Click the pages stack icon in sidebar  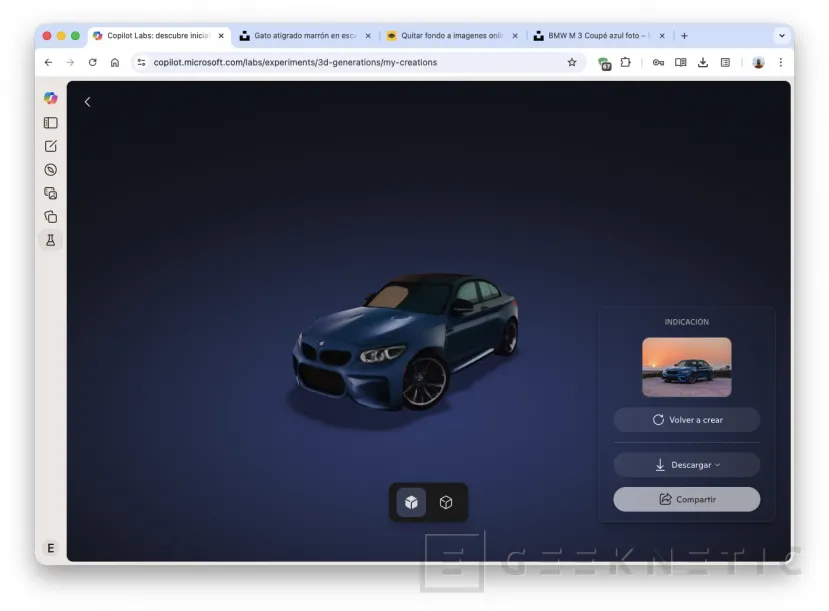[x=51, y=216]
